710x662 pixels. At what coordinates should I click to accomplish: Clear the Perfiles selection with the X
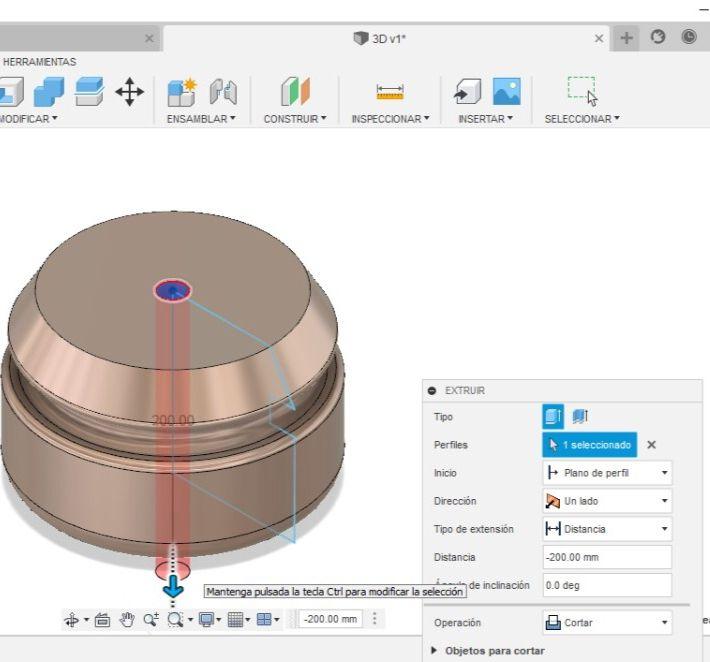(x=651, y=445)
